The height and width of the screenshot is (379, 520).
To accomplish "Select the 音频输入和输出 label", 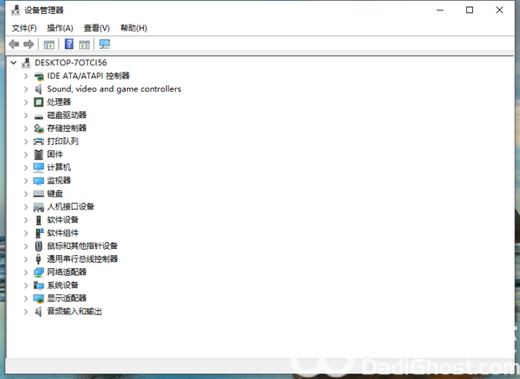I will click(x=74, y=311).
